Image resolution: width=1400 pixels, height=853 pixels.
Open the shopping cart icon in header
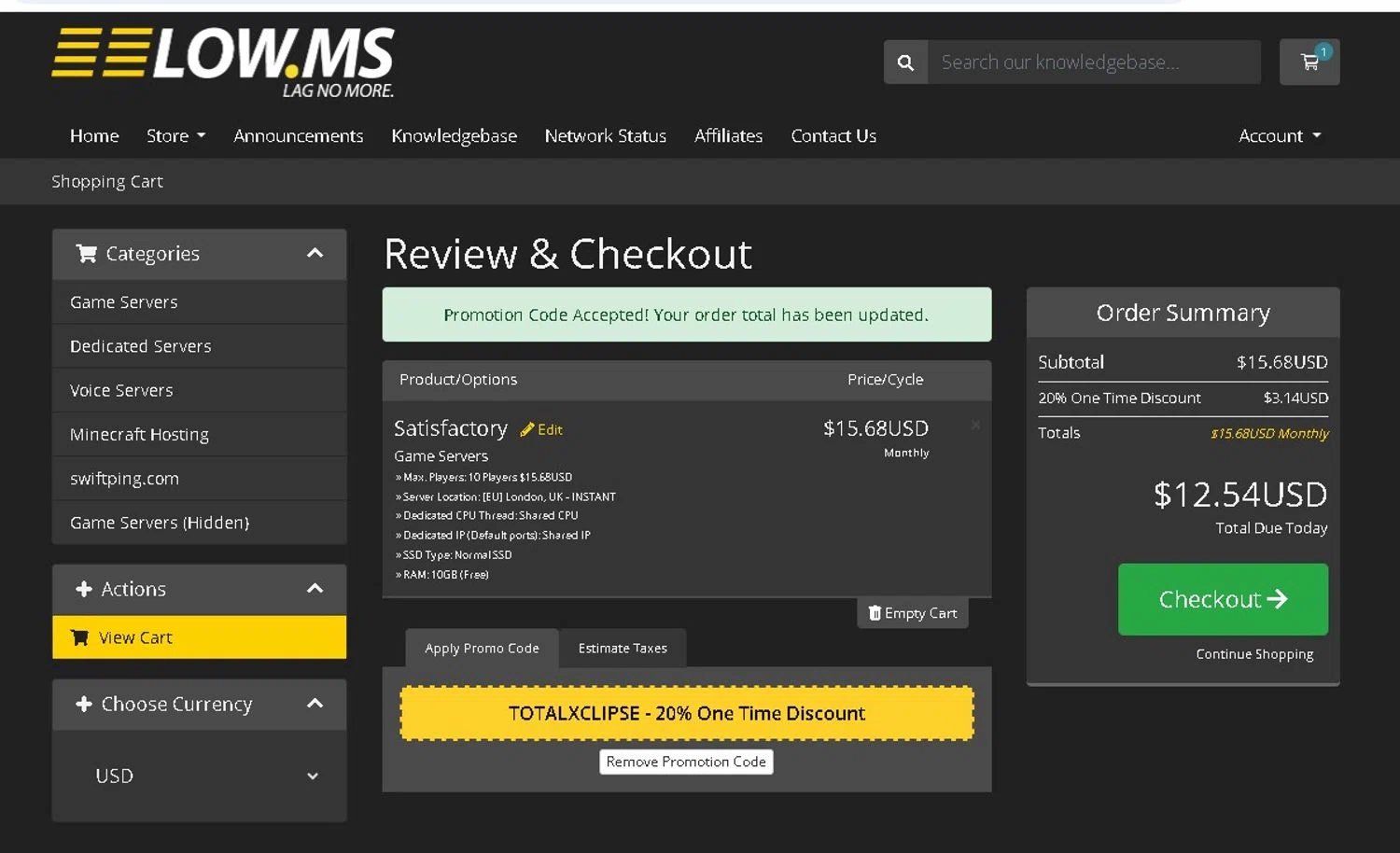[1309, 62]
